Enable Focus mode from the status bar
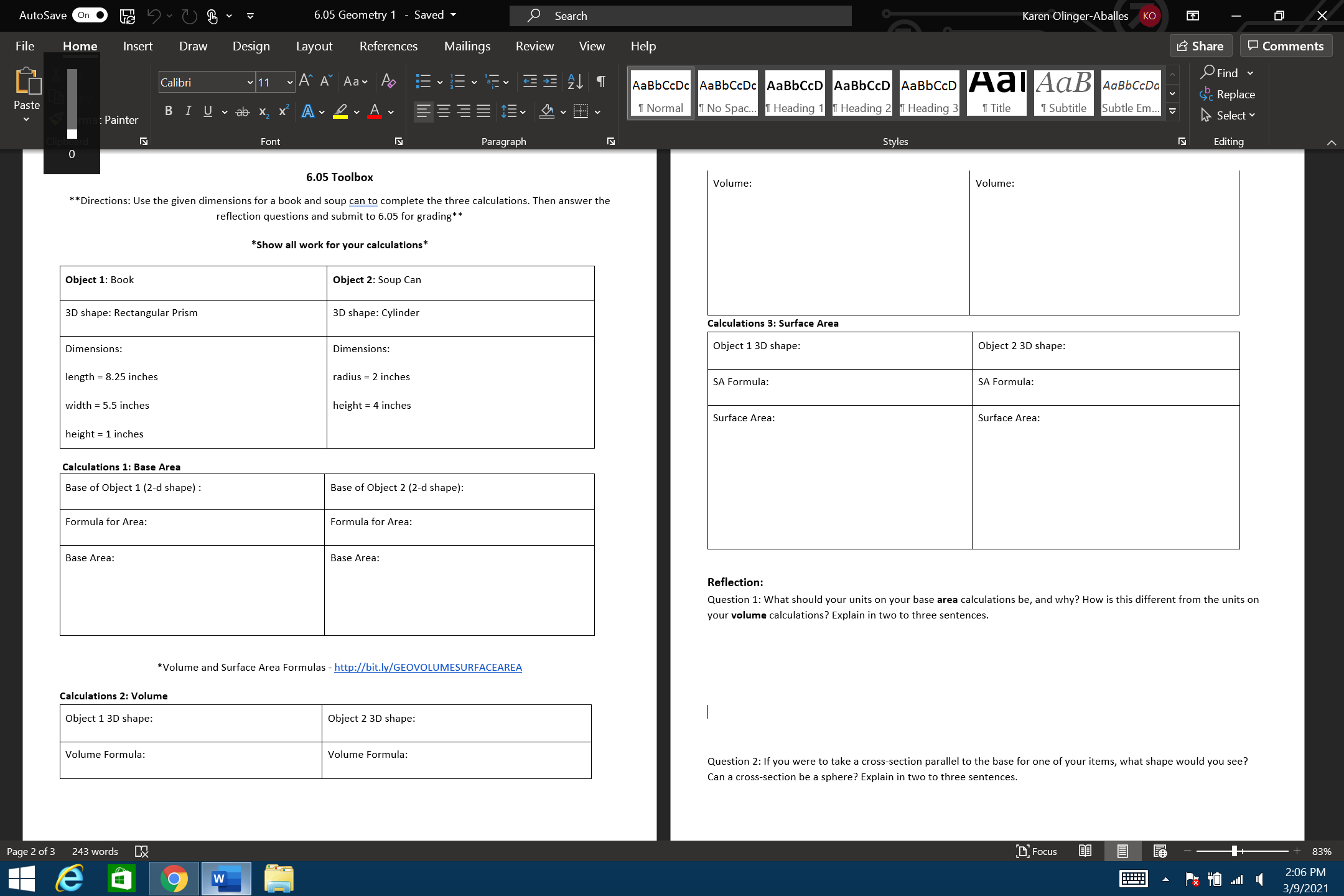The width and height of the screenshot is (1344, 896). (1036, 851)
